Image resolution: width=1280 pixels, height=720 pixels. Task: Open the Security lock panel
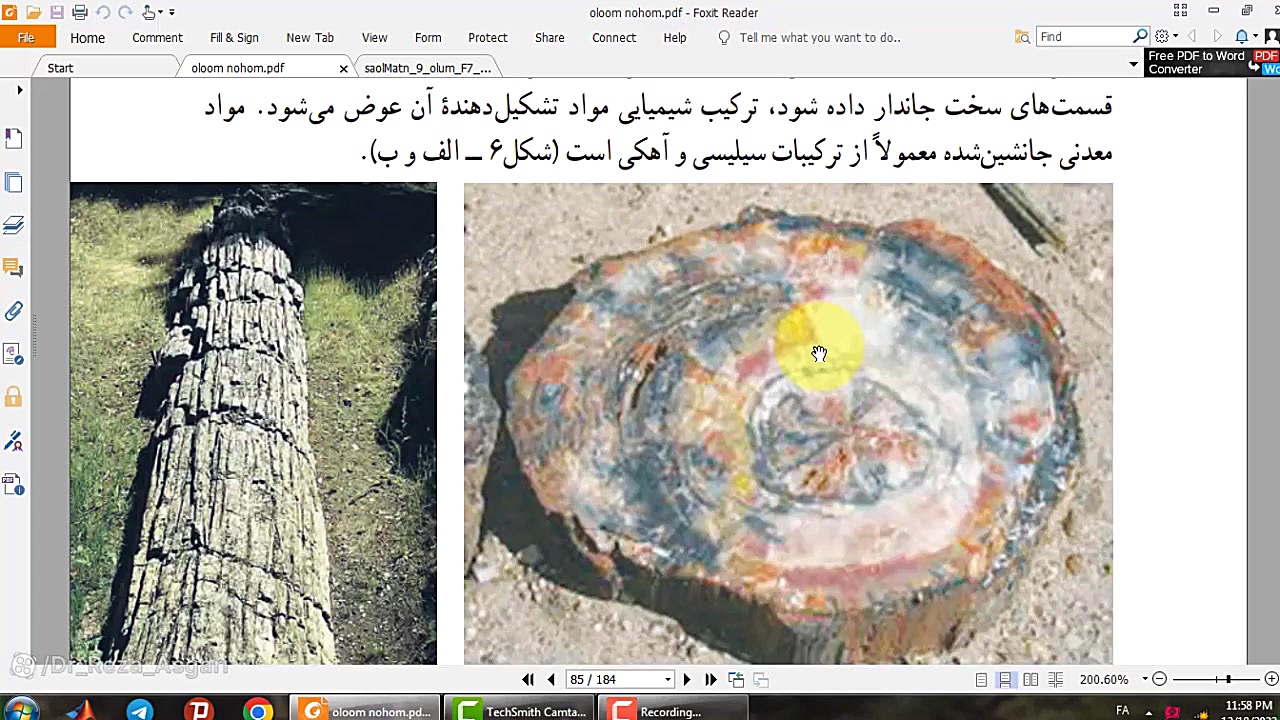tap(14, 397)
